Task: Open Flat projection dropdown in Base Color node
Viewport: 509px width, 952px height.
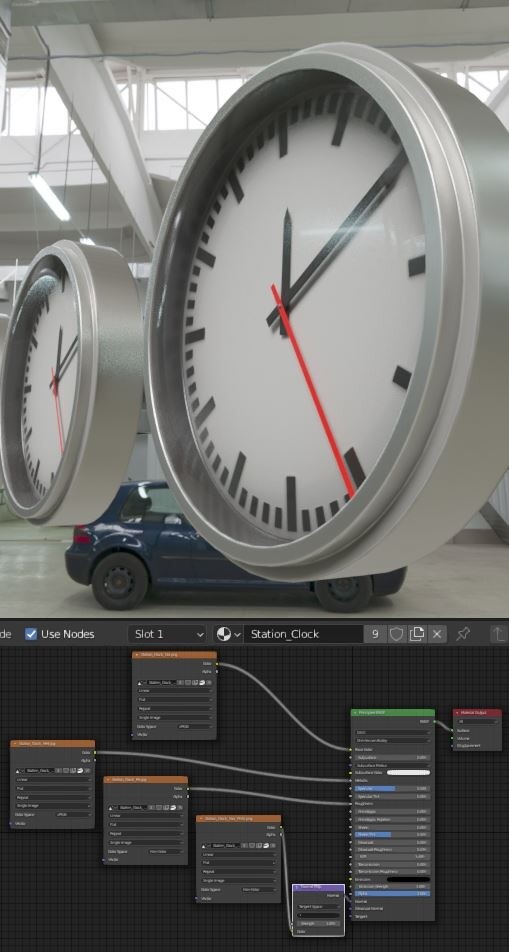Action: [x=175, y=699]
